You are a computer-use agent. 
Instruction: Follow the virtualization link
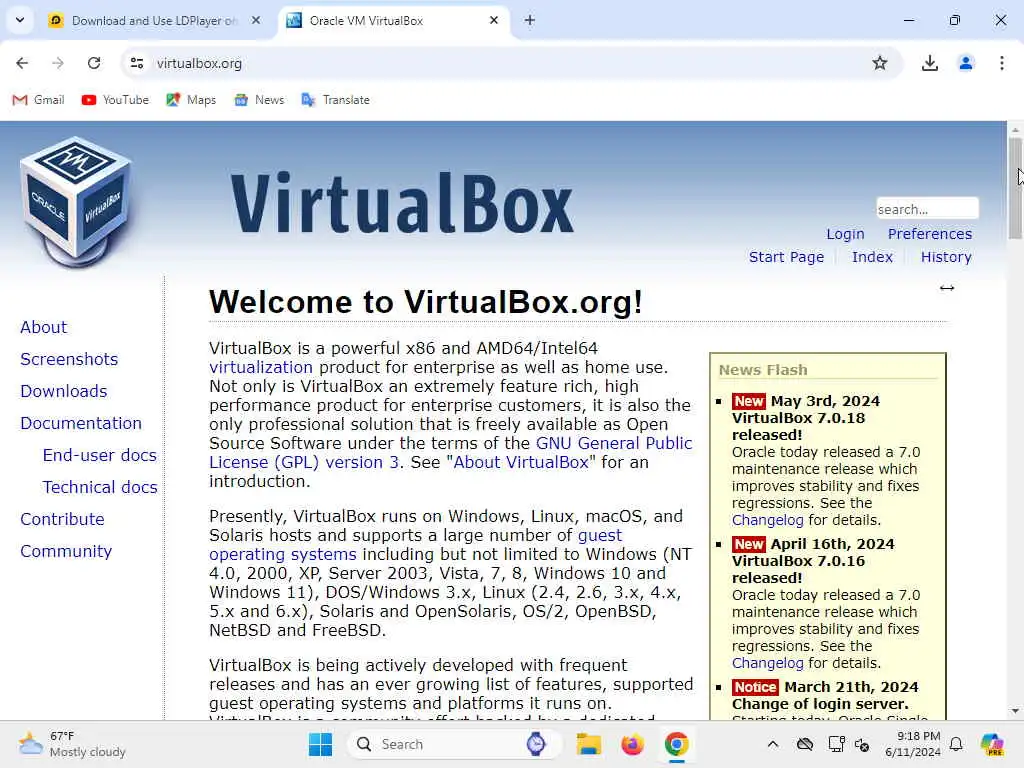(x=261, y=367)
